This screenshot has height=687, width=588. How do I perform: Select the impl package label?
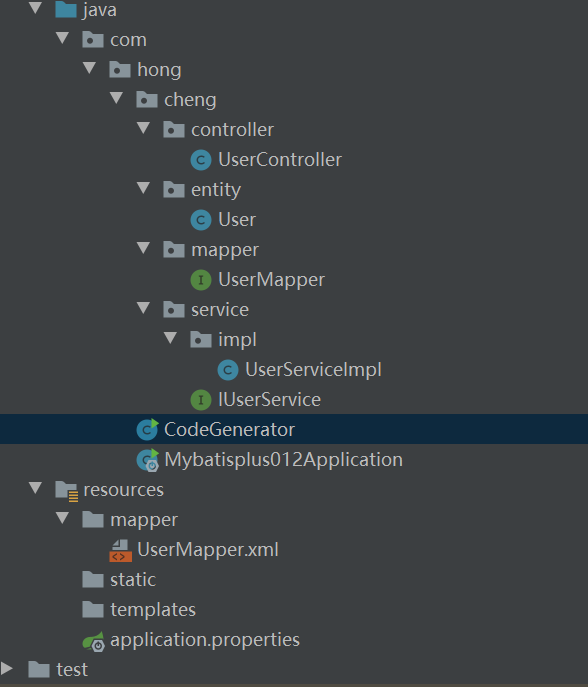[237, 340]
